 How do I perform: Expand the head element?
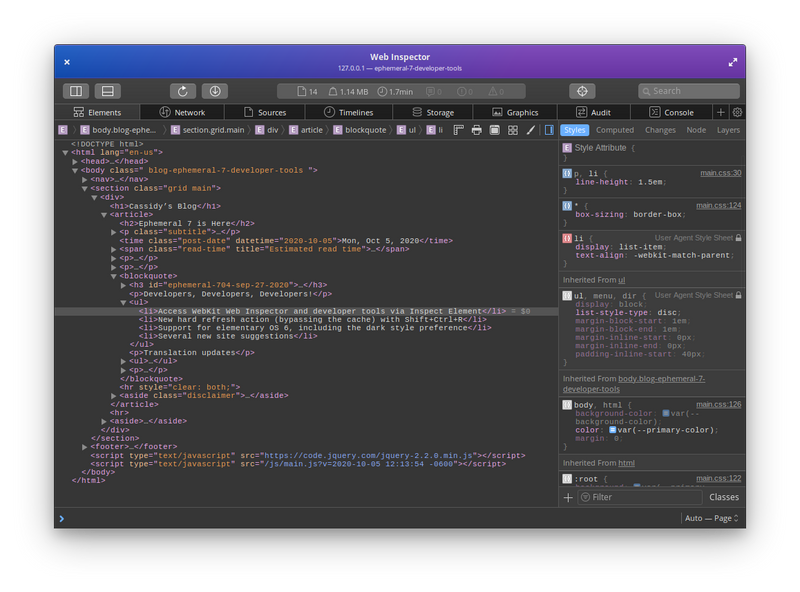[75, 162]
